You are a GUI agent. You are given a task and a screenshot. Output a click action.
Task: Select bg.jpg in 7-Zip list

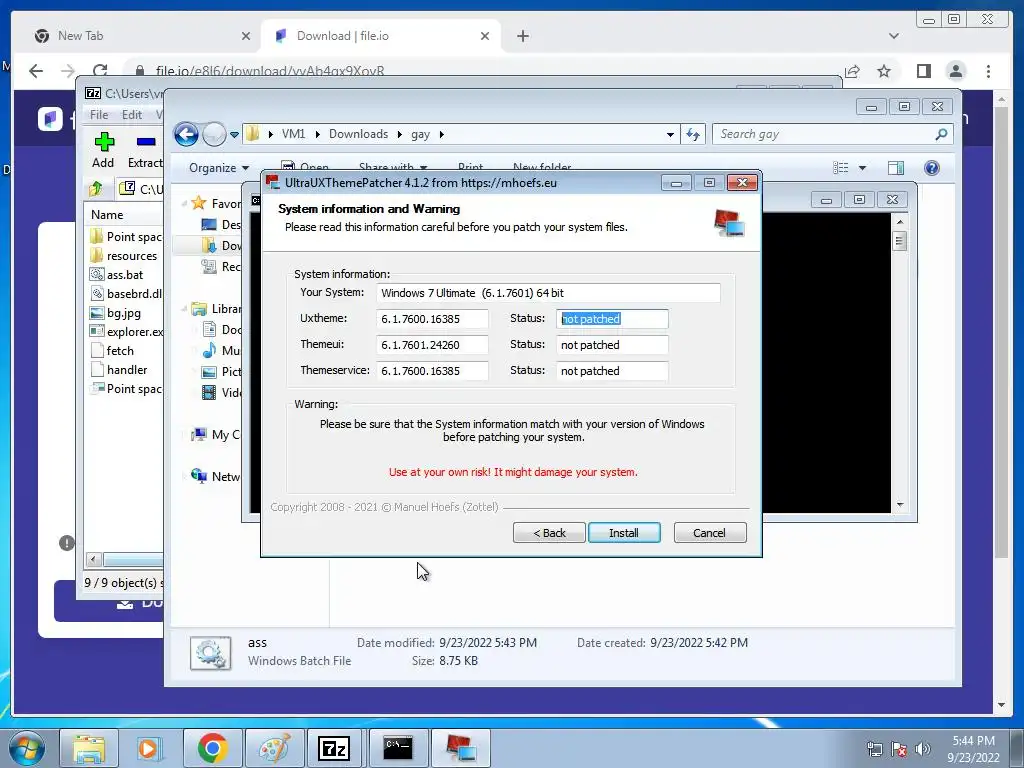point(124,312)
